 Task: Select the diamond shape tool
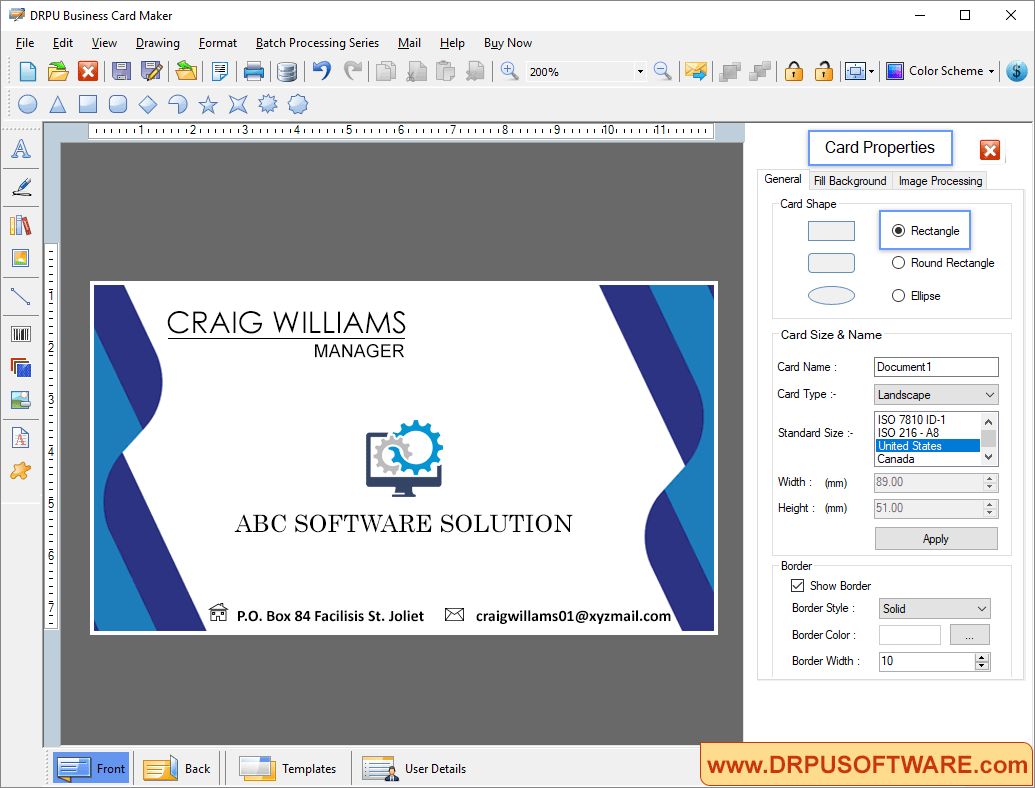pos(148,104)
